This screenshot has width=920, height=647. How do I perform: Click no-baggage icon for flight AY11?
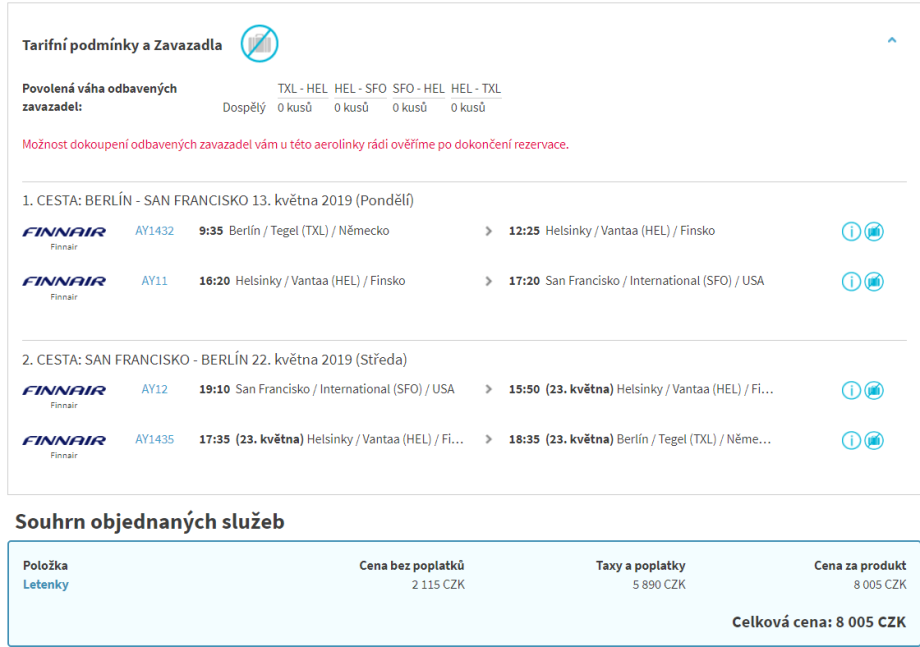coord(874,282)
